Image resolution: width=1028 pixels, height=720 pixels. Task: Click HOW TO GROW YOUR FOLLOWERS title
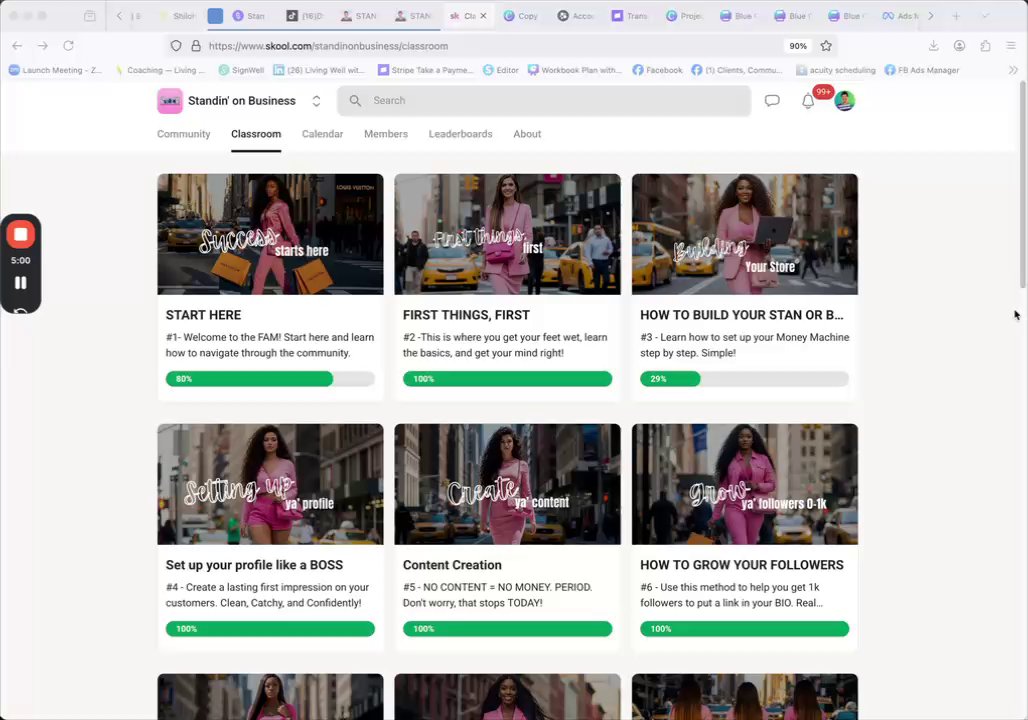[741, 565]
